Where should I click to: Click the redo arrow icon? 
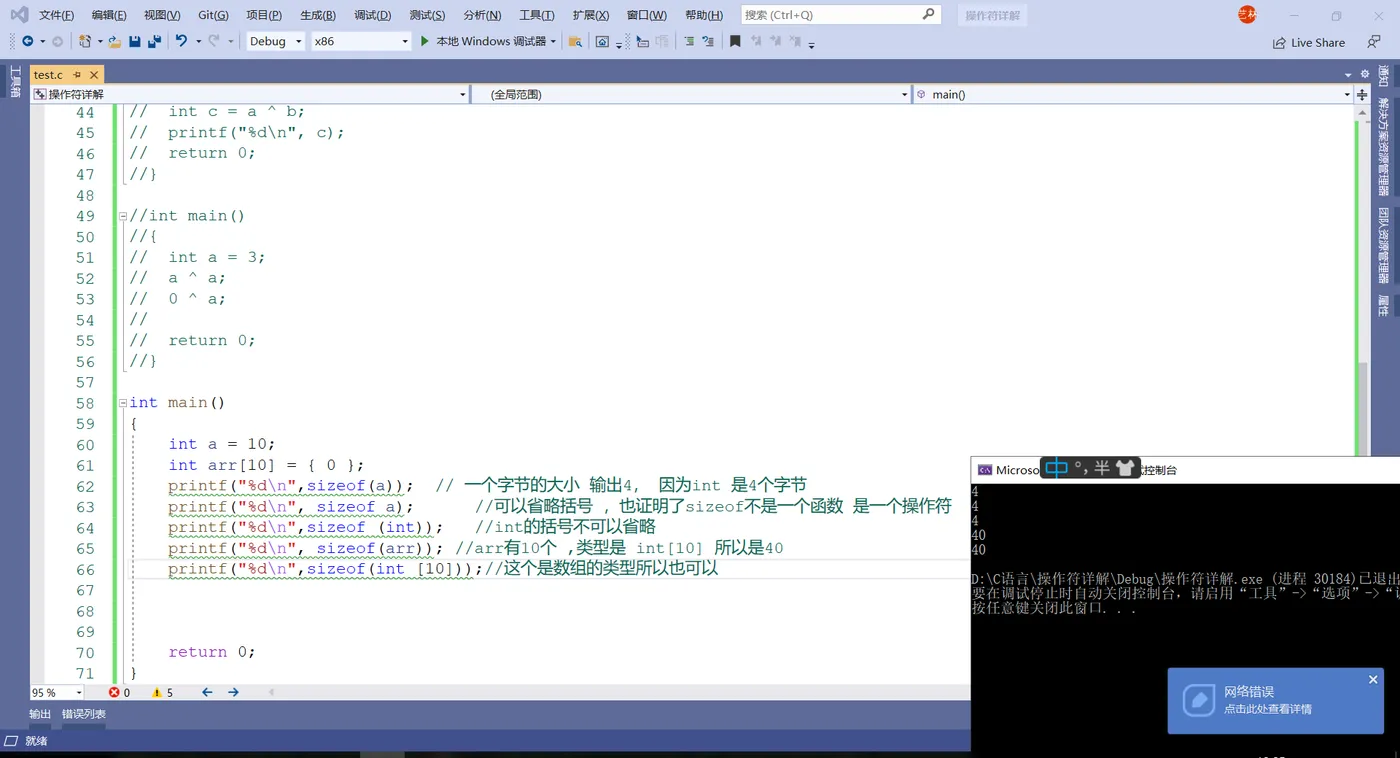click(214, 41)
